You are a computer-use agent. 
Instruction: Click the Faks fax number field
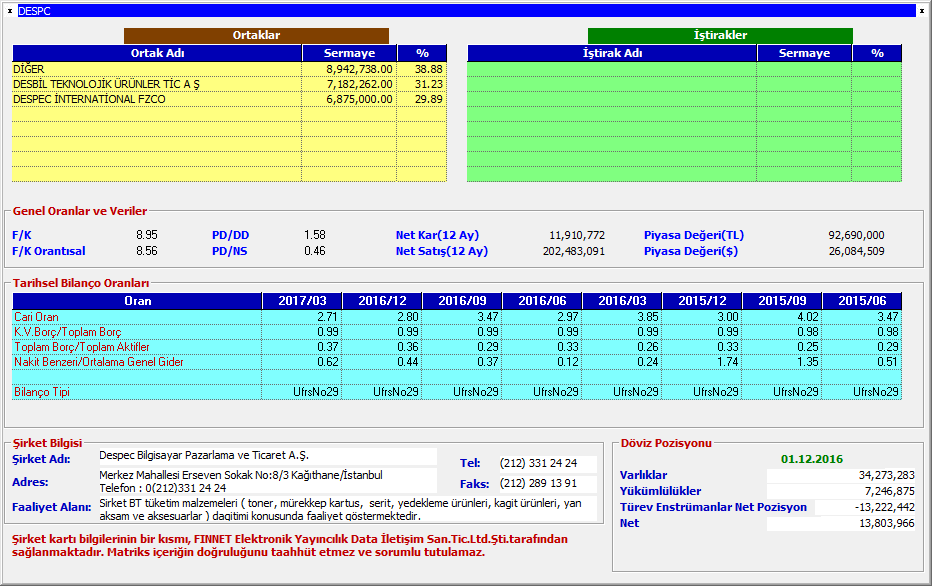point(547,484)
